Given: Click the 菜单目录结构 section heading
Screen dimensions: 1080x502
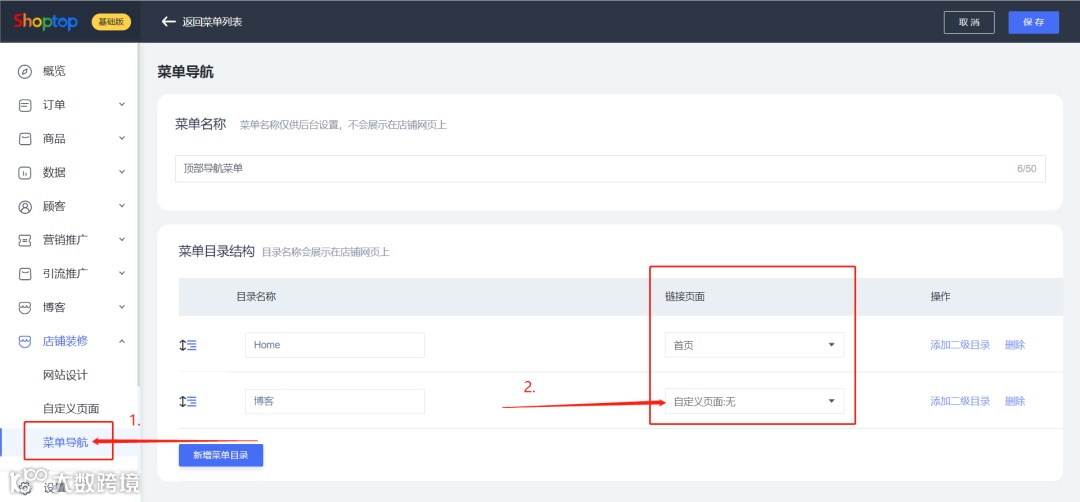Looking at the screenshot, I should (x=217, y=251).
